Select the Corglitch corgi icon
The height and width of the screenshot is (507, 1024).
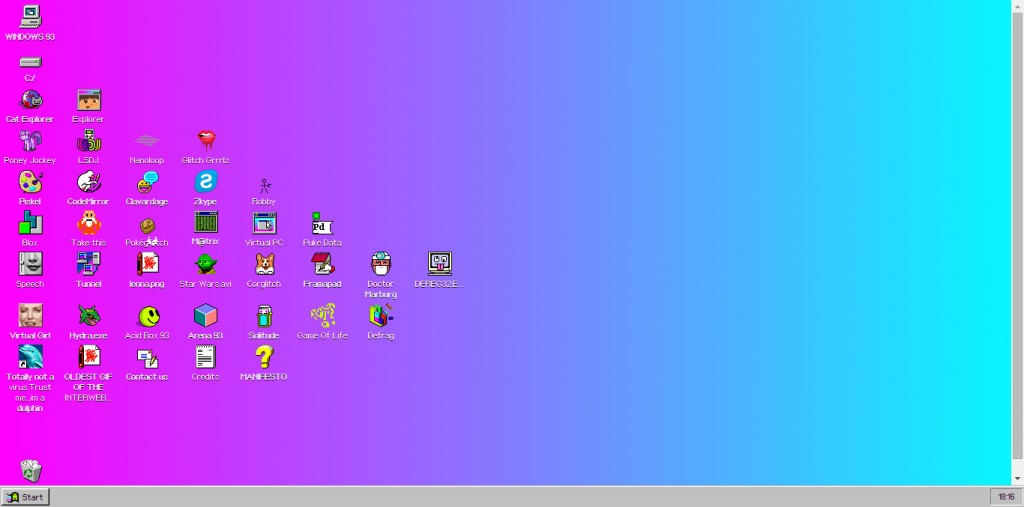(264, 264)
